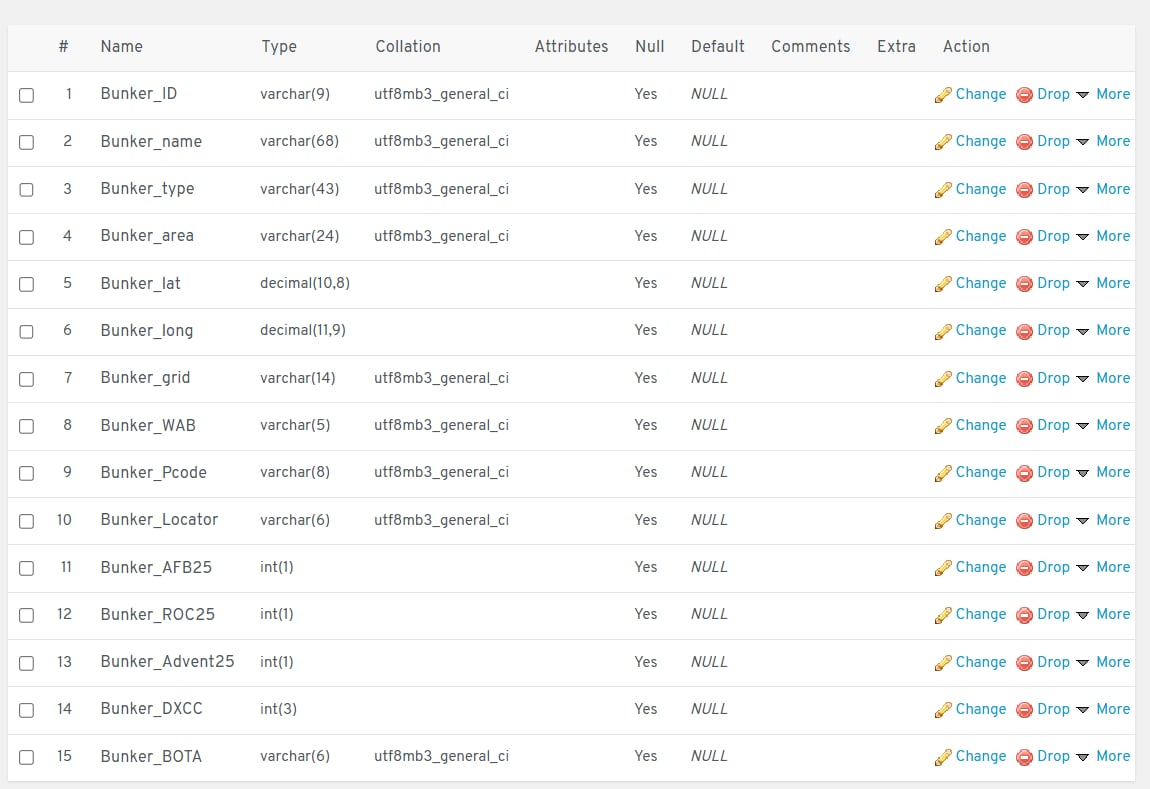Click the Bunker_name field name cell
Screen dimensions: 1150x789
[x=151, y=142]
